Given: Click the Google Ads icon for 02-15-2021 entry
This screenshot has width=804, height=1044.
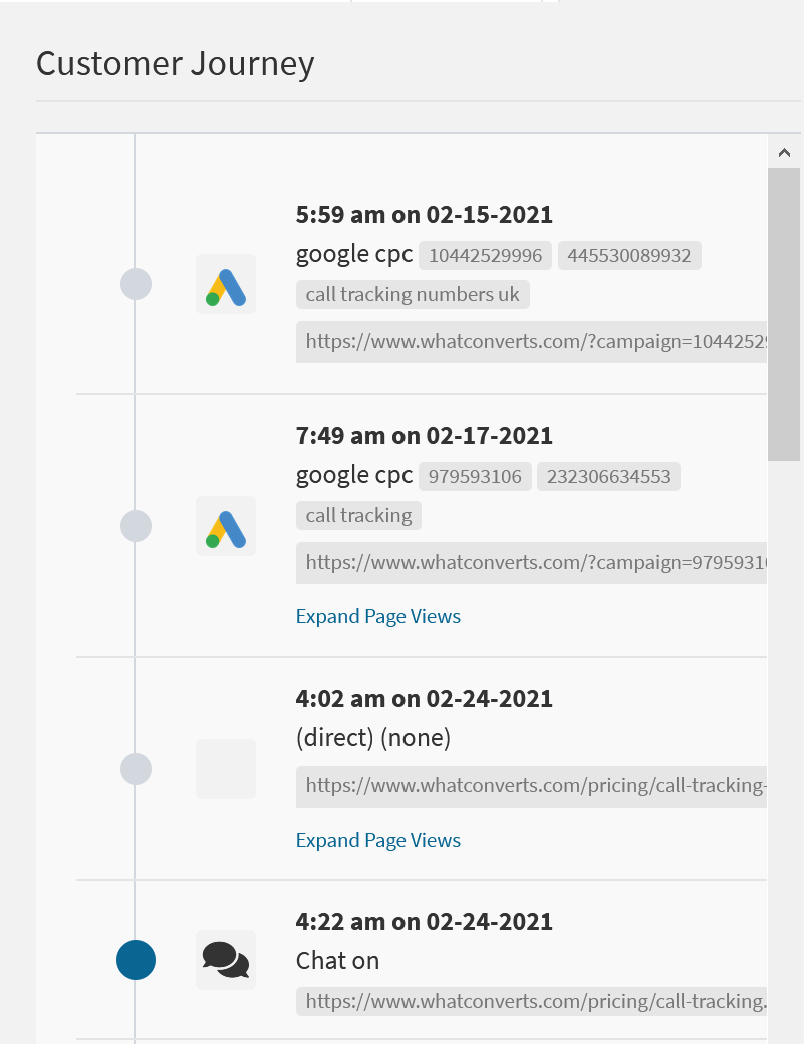Looking at the screenshot, I should [226, 284].
